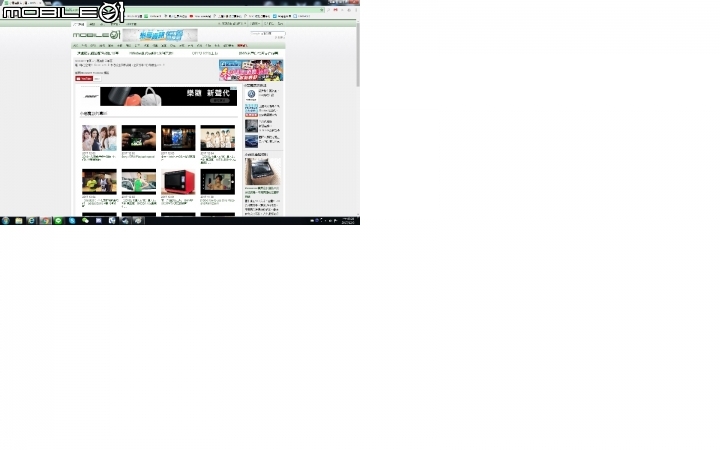Screen dimensions: 720x450
Task: Click the Mobile01 site logo in the header
Action: click(x=96, y=35)
